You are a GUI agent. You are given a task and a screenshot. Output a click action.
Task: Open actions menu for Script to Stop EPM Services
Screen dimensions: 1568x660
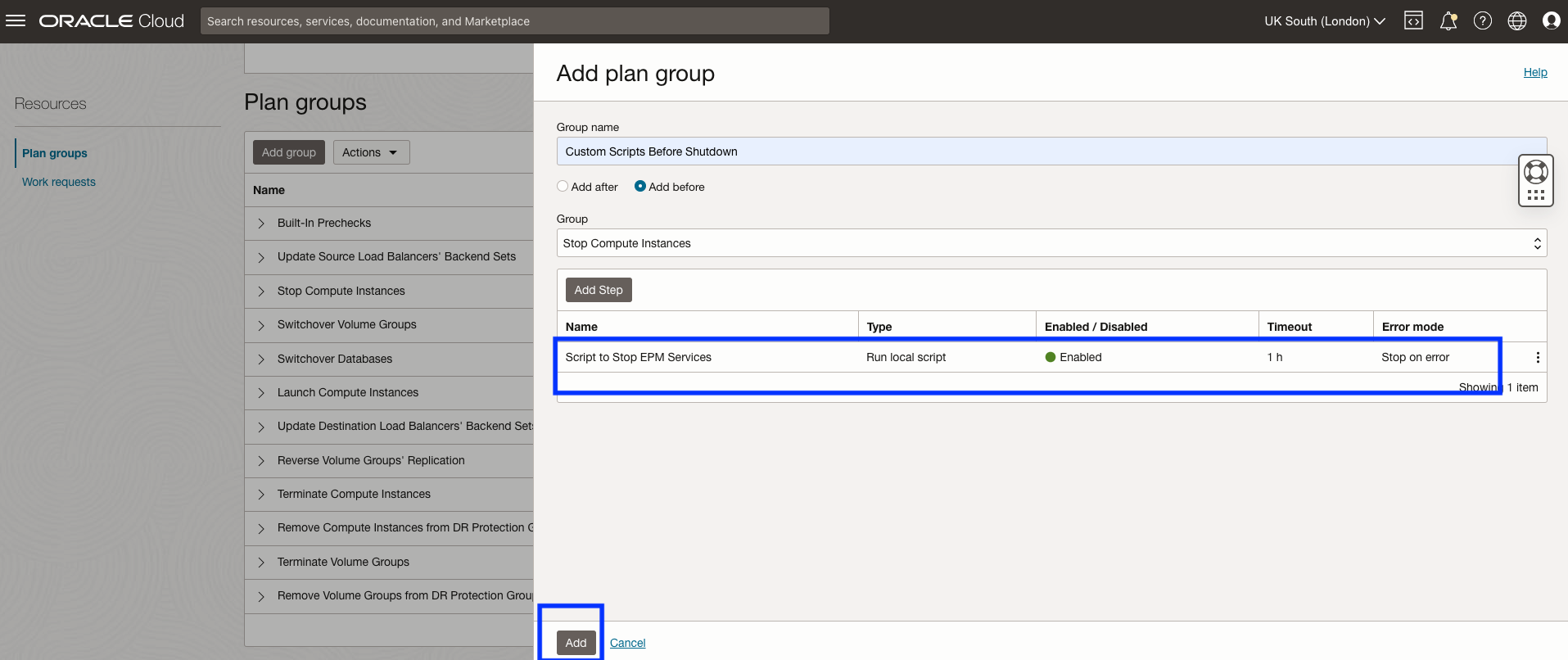(x=1538, y=358)
